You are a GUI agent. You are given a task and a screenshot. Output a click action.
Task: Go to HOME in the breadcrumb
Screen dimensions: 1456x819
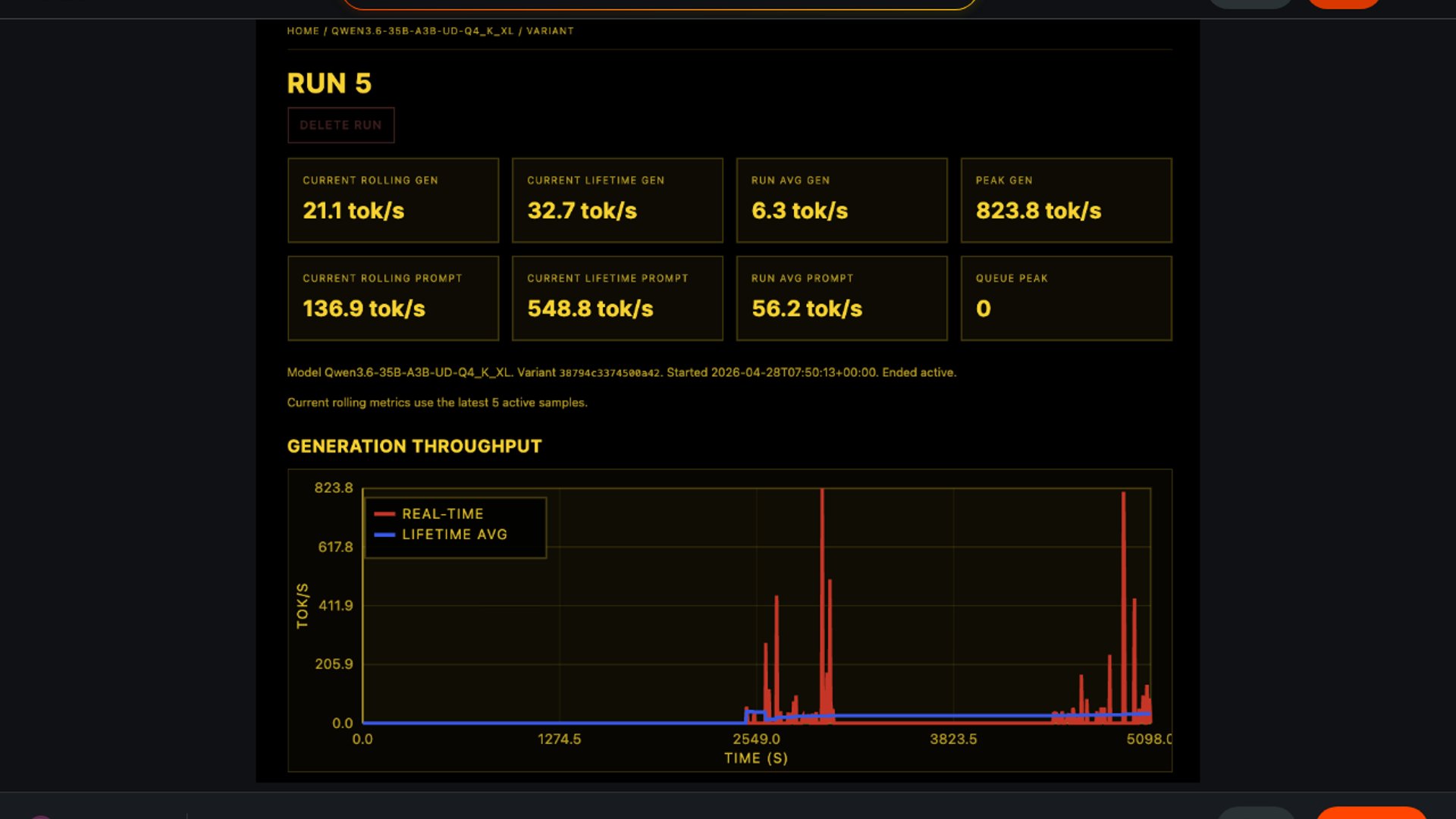point(303,31)
